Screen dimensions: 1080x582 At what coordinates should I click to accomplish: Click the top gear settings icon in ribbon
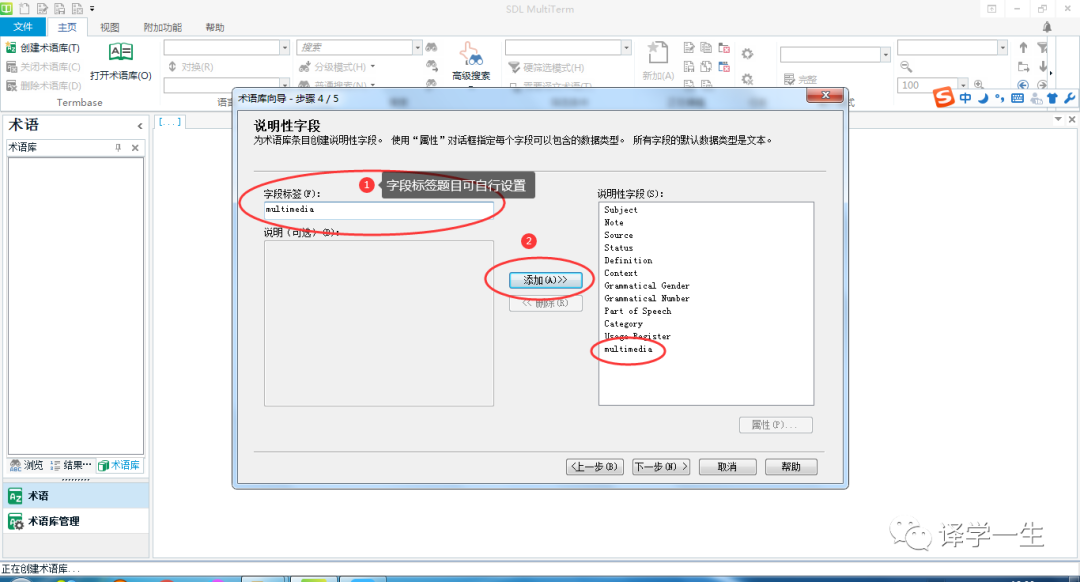click(x=747, y=54)
